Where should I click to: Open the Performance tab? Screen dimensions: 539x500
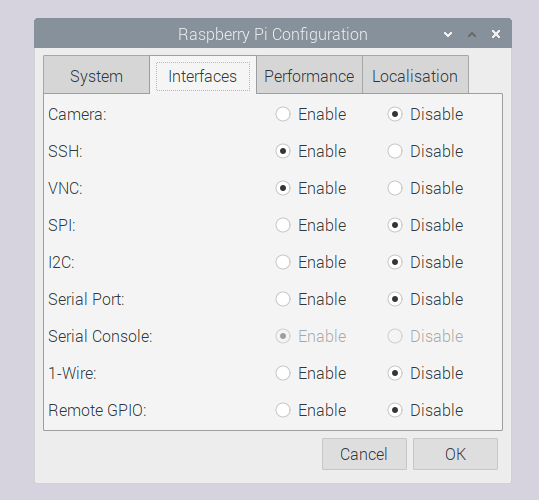click(309, 76)
